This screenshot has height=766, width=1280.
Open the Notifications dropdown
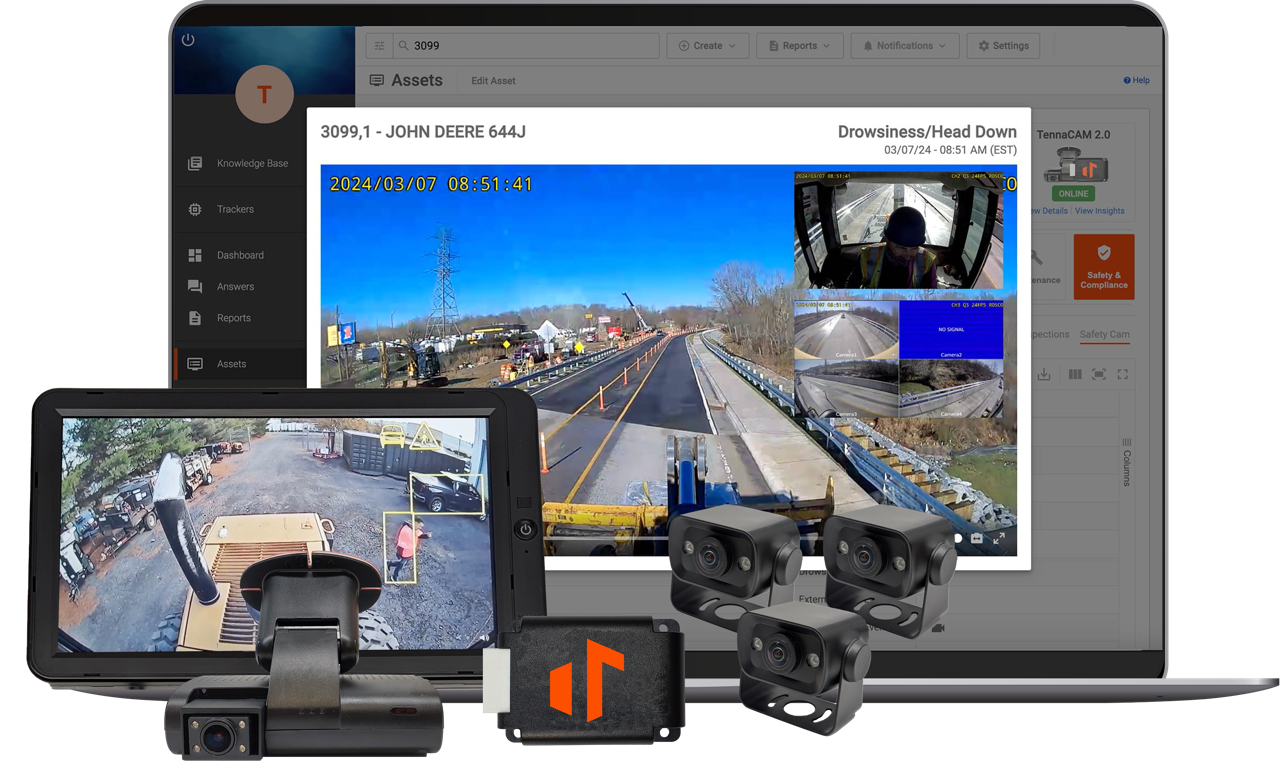pos(904,46)
